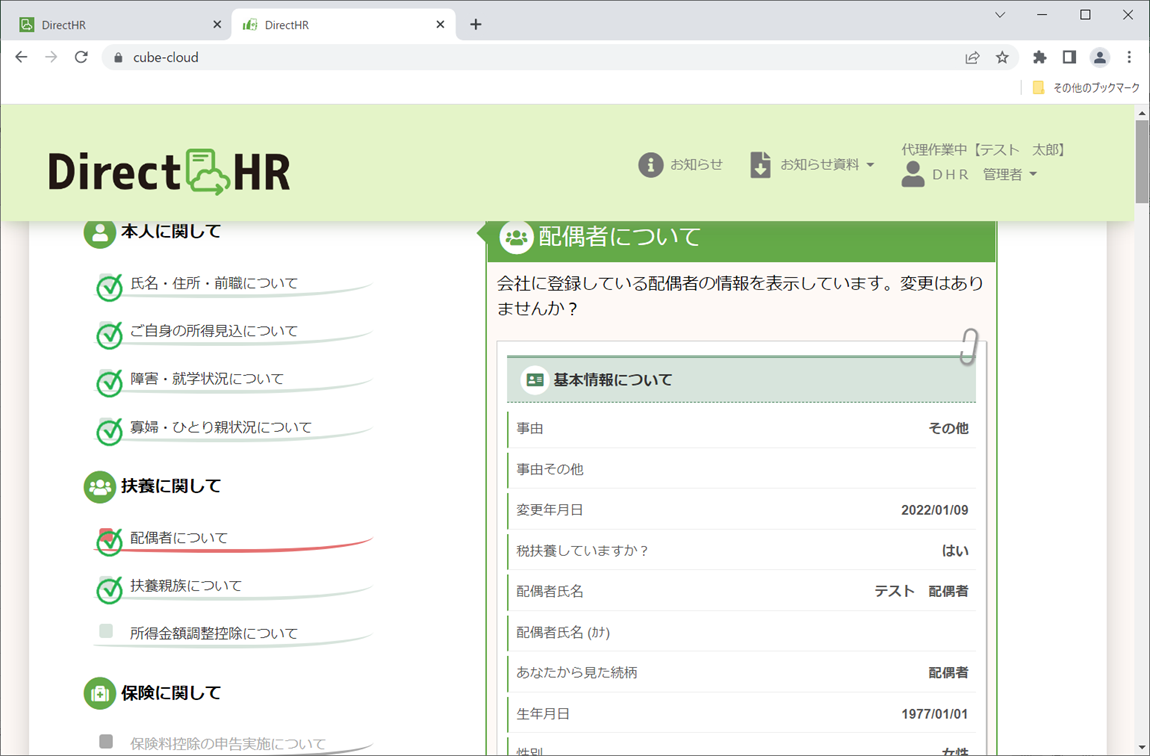Open 保険料控除の申告実施について item

[x=228, y=744]
